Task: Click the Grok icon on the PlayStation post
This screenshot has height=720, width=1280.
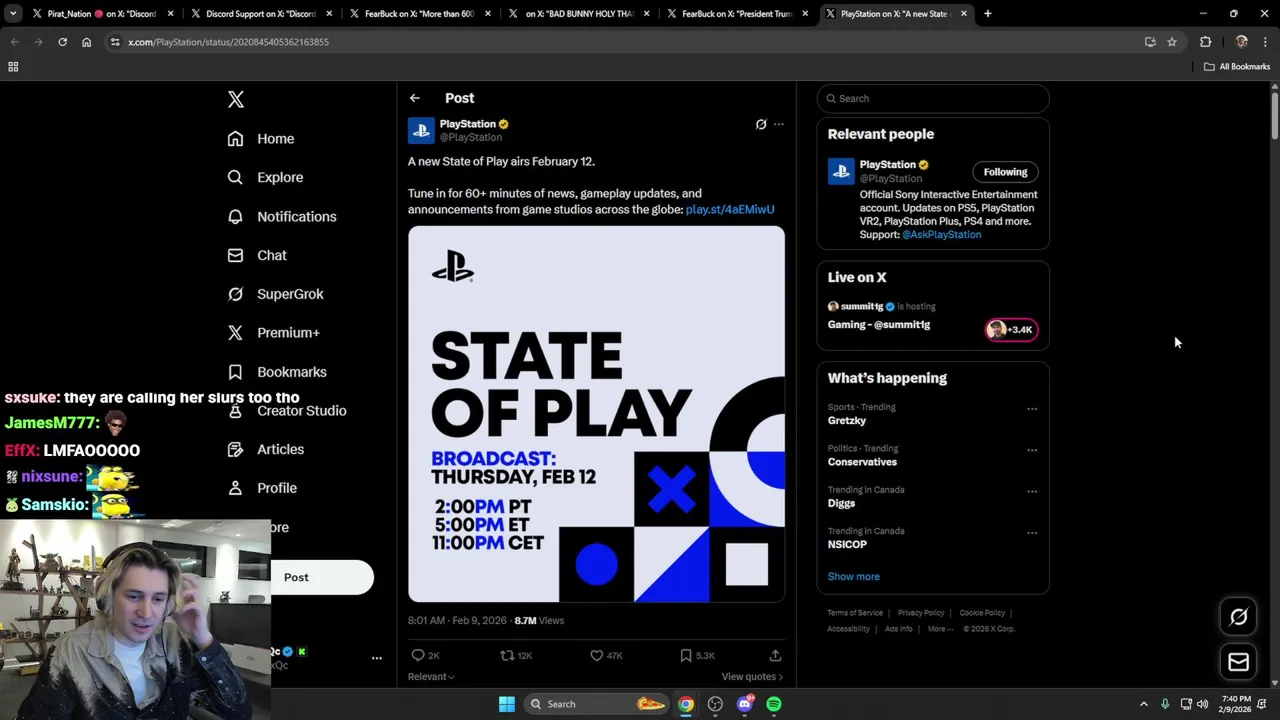Action: pos(761,124)
